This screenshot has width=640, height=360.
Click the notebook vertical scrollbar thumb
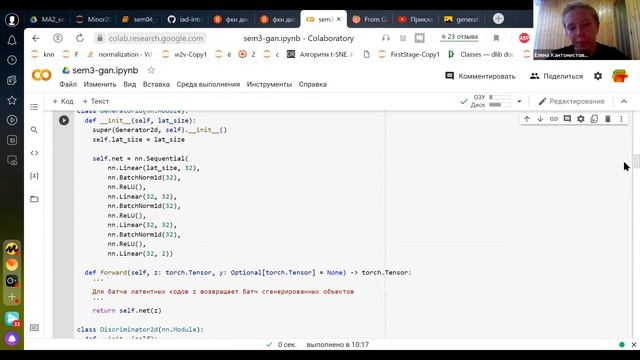pyautogui.click(x=636, y=161)
